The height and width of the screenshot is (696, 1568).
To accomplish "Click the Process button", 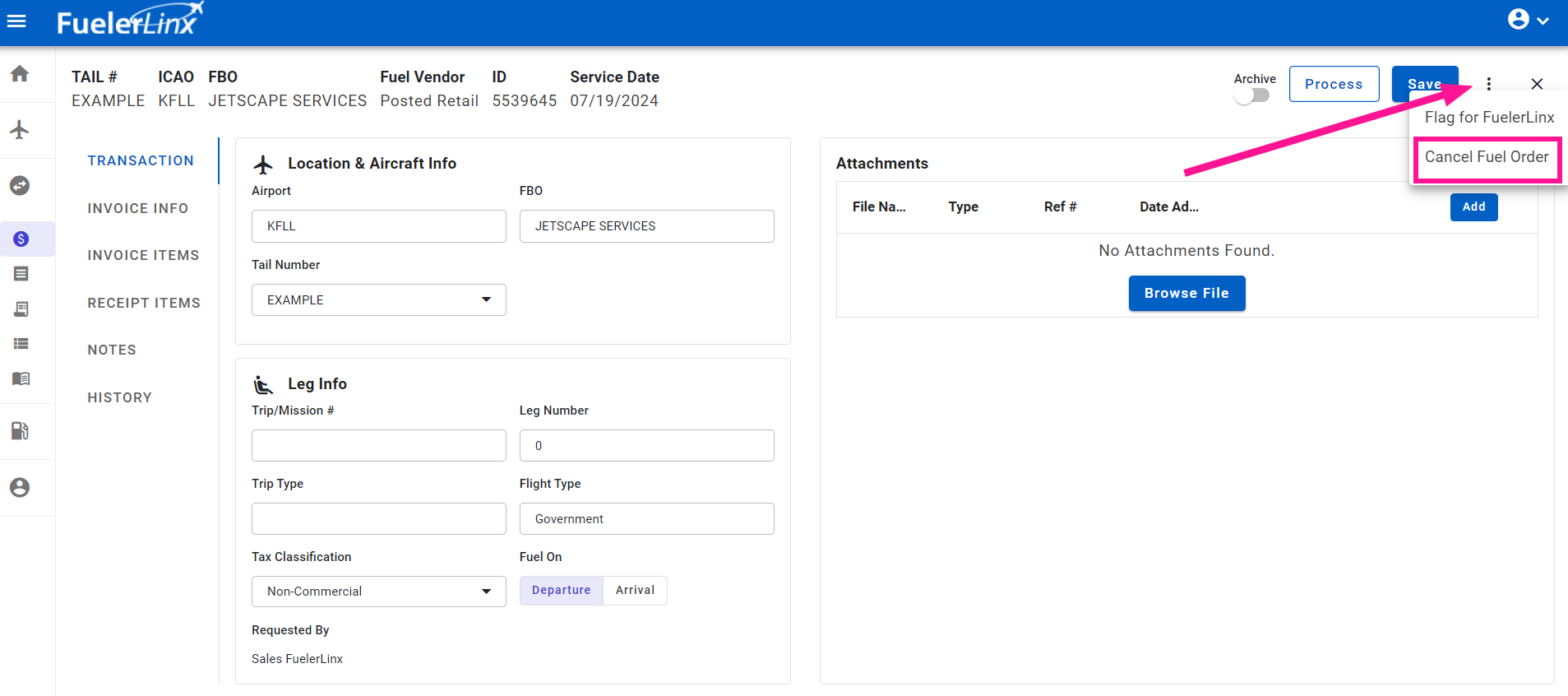I will (x=1334, y=84).
